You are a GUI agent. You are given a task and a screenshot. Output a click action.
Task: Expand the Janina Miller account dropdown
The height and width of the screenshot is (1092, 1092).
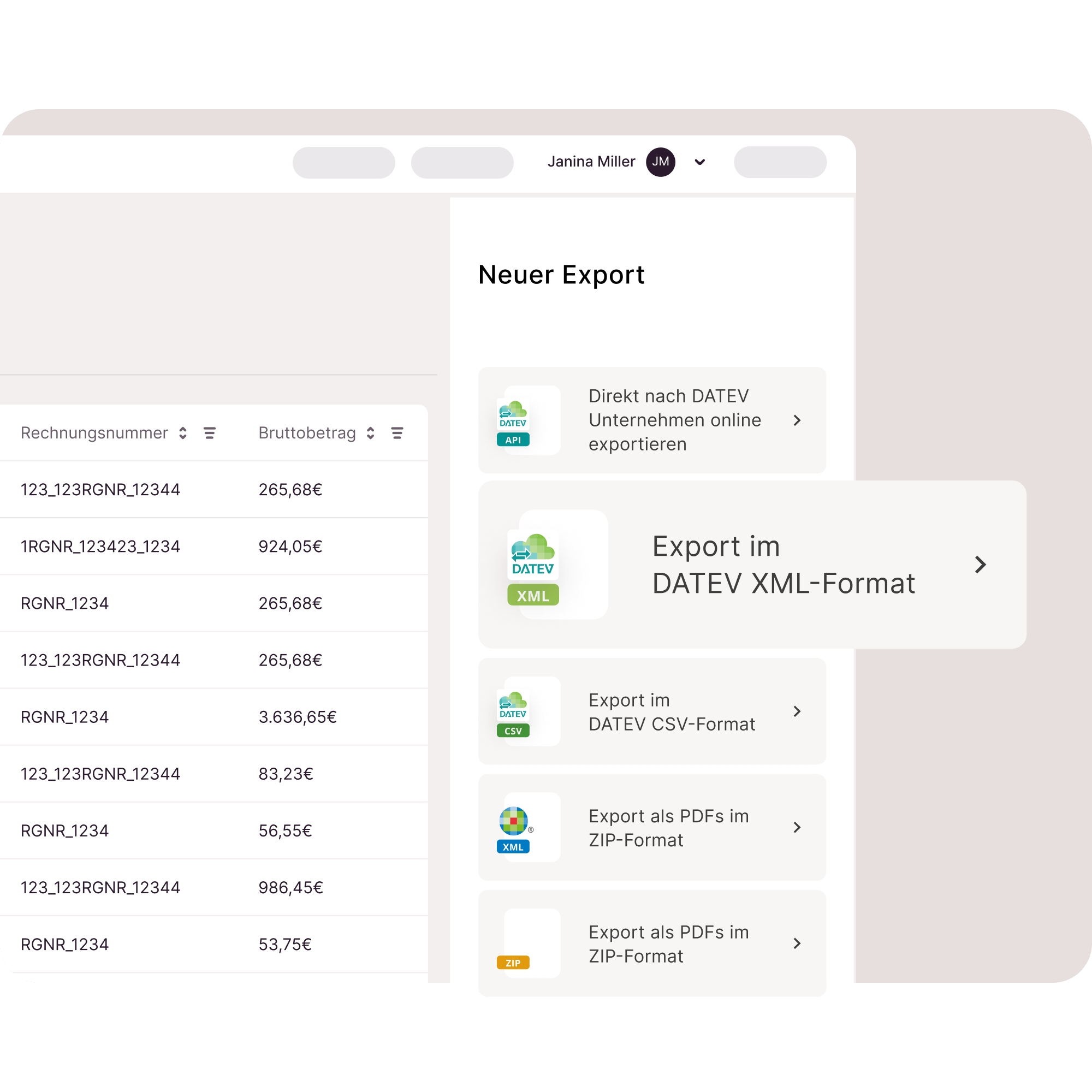700,162
